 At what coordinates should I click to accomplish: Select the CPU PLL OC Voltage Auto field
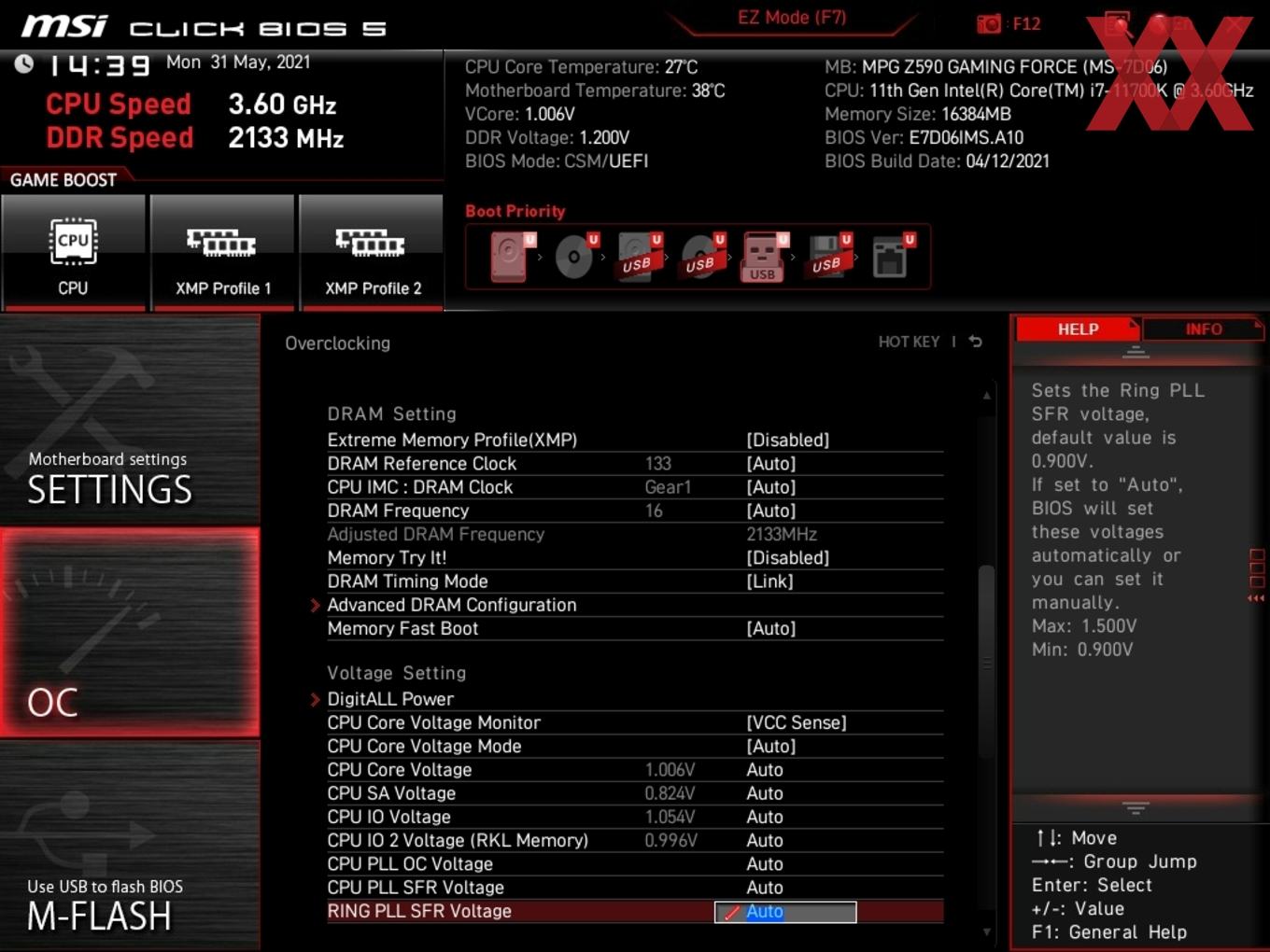click(x=764, y=864)
